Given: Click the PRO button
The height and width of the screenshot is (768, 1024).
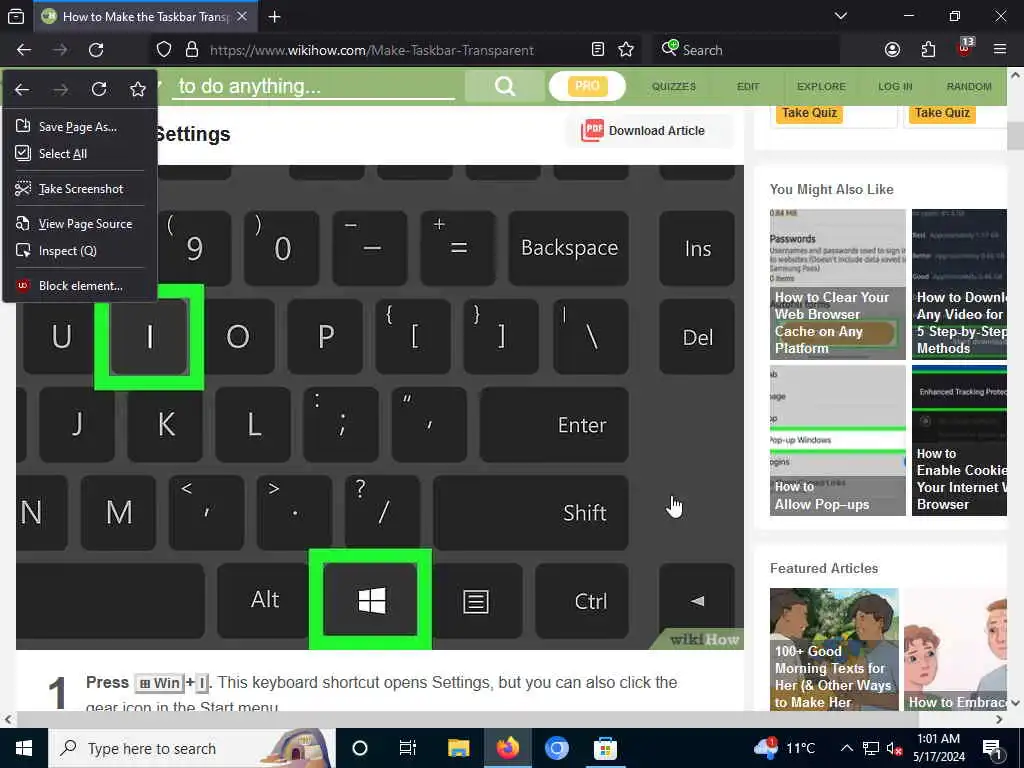Looking at the screenshot, I should (587, 86).
